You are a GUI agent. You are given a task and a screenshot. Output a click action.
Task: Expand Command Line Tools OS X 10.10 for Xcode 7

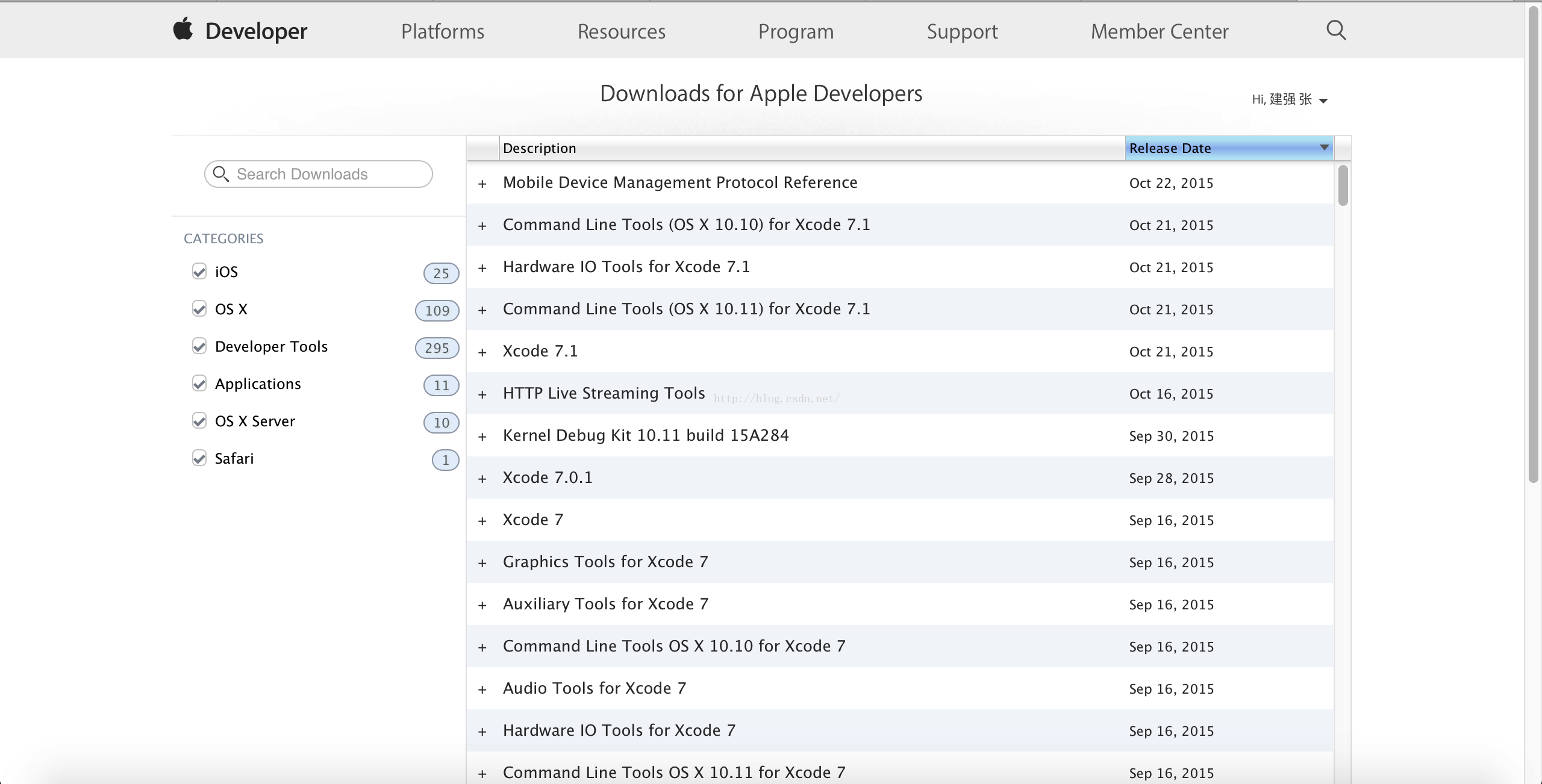click(x=482, y=647)
